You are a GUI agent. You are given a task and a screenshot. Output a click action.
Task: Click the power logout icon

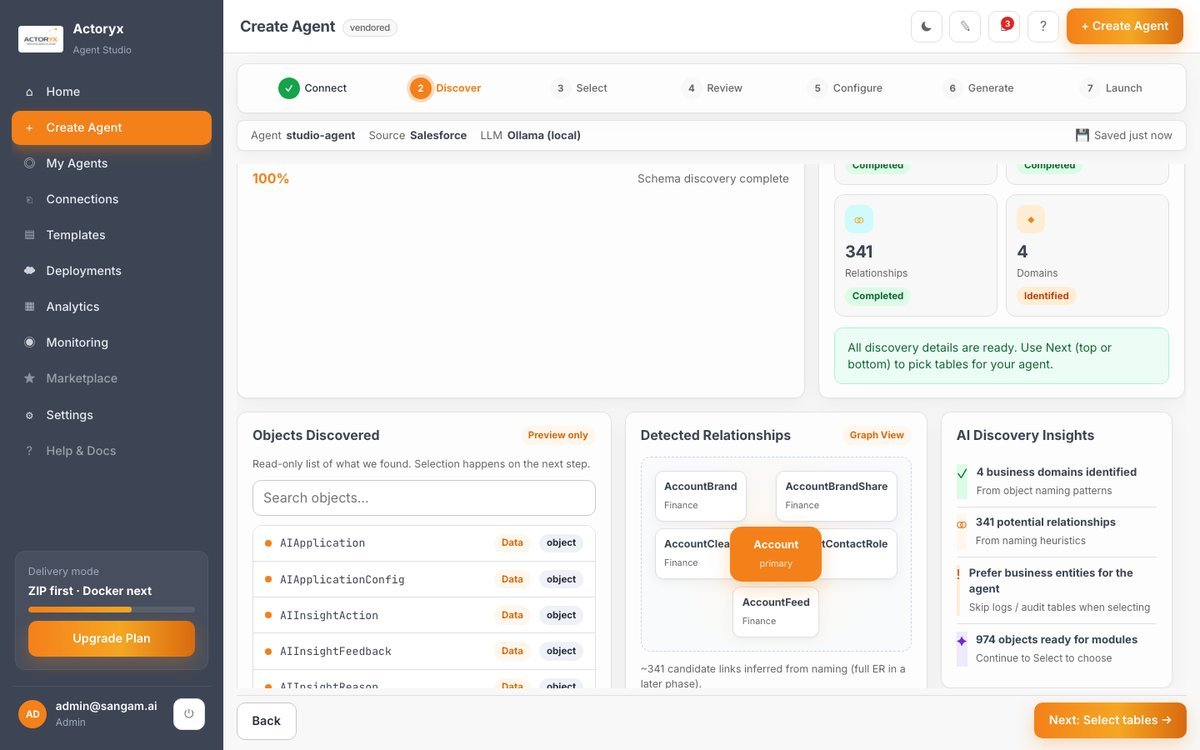click(x=189, y=714)
